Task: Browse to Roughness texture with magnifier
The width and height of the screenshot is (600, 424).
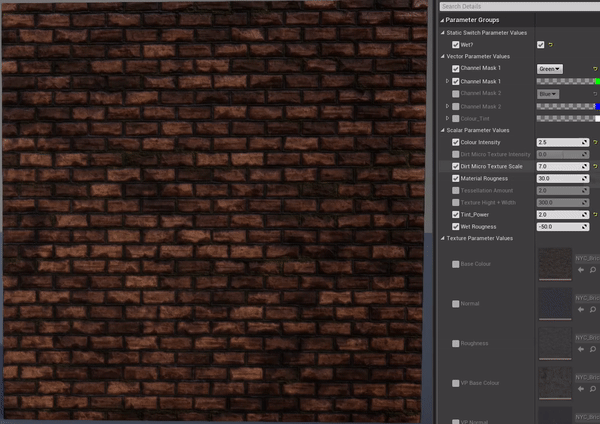Action: pos(593,349)
